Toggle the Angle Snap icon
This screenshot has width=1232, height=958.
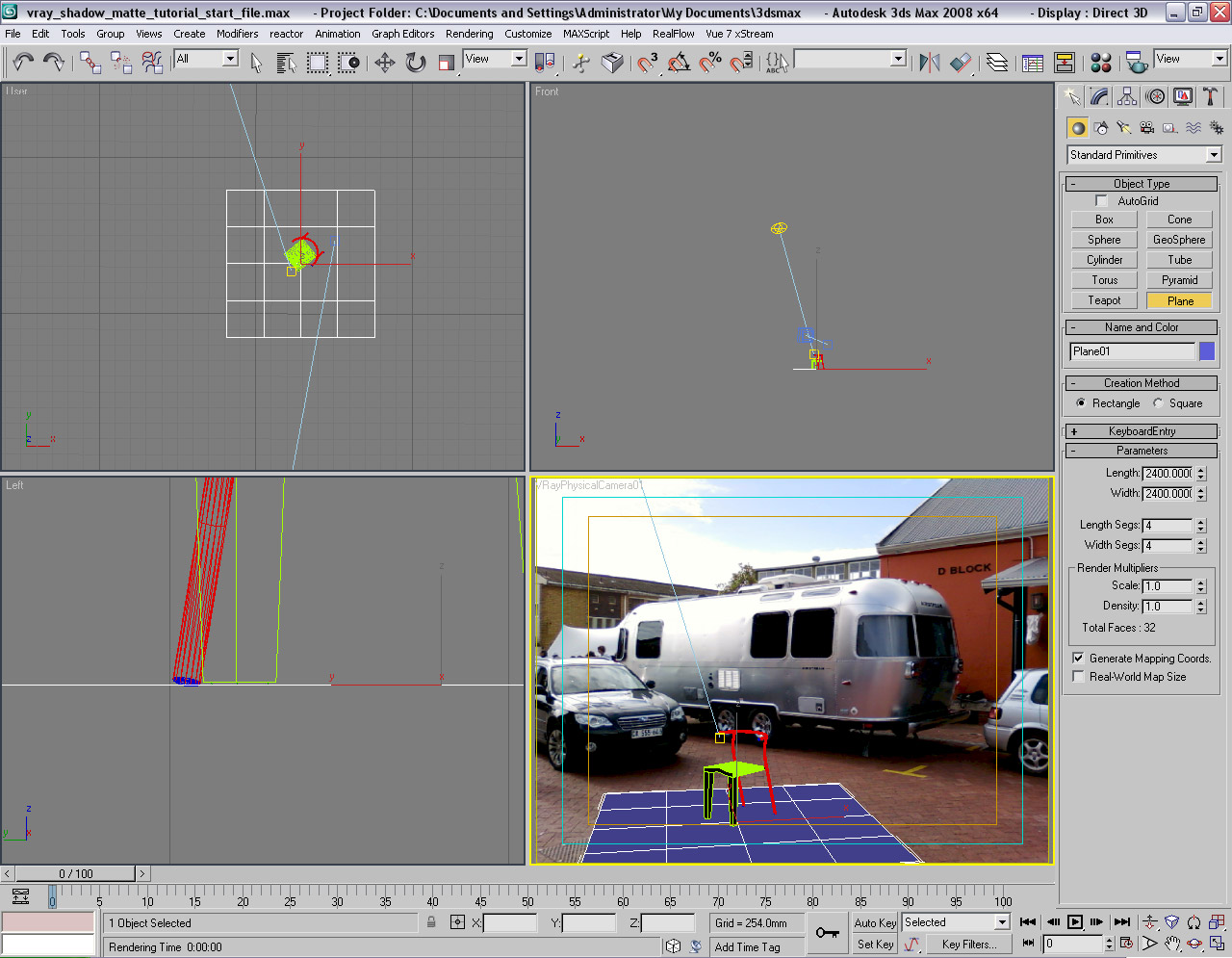[x=680, y=63]
